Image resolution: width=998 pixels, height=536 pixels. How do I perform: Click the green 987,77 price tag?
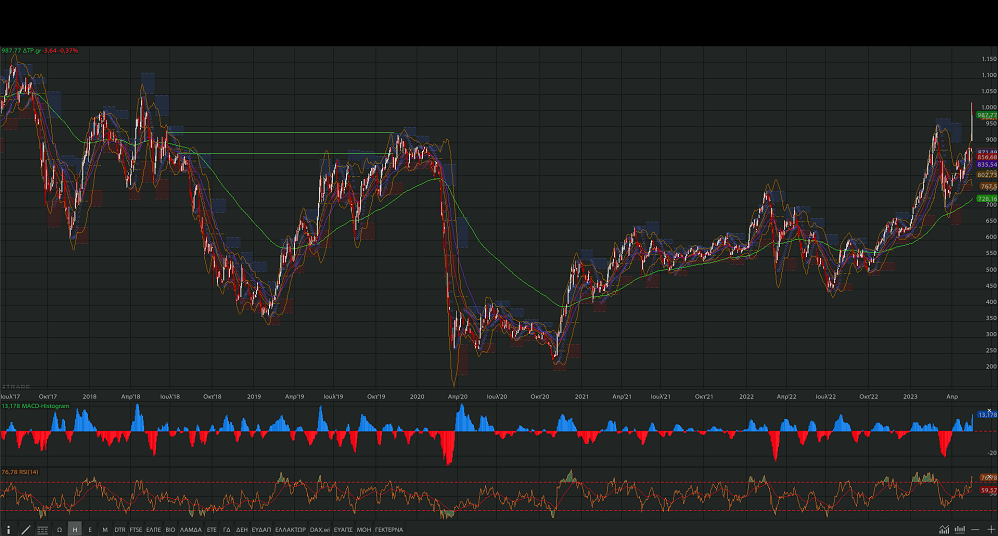point(987,115)
